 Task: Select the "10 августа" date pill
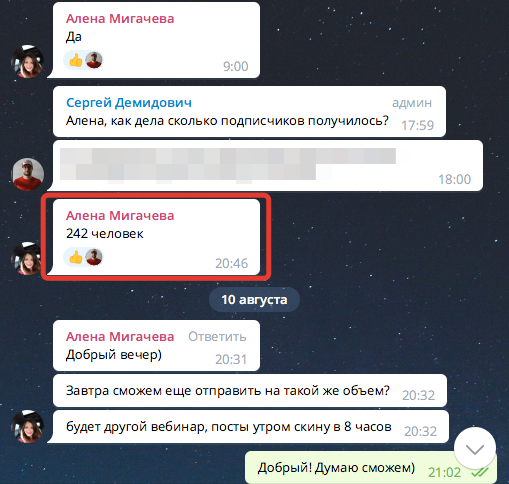click(x=254, y=299)
